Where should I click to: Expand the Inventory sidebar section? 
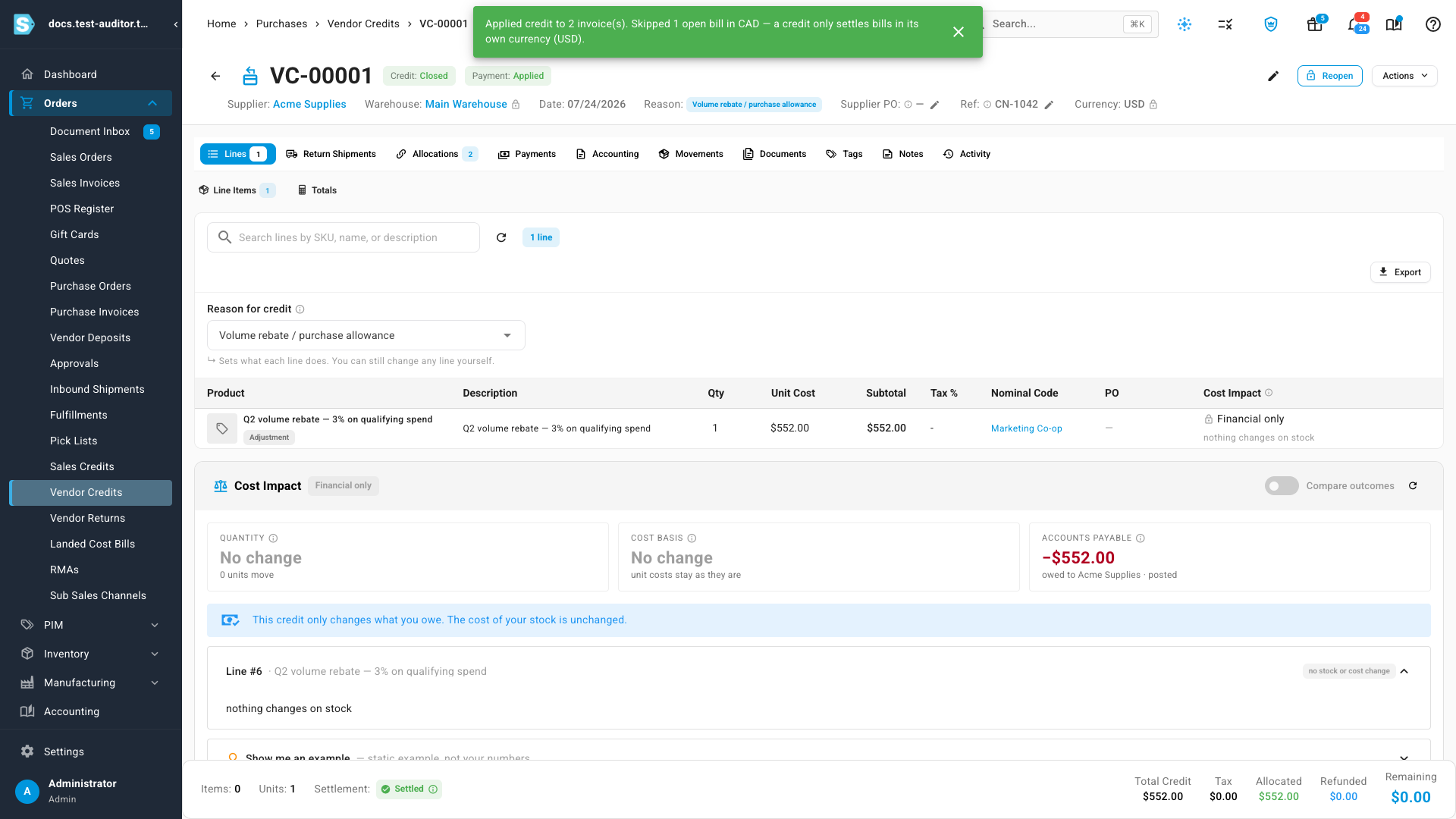pos(155,654)
